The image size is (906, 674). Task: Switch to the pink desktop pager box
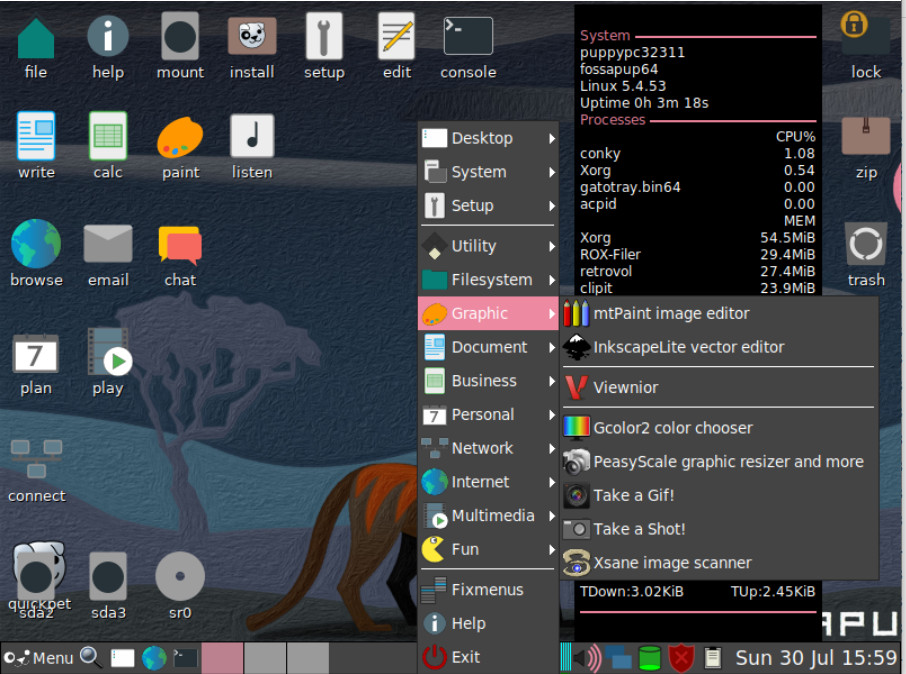[222, 658]
